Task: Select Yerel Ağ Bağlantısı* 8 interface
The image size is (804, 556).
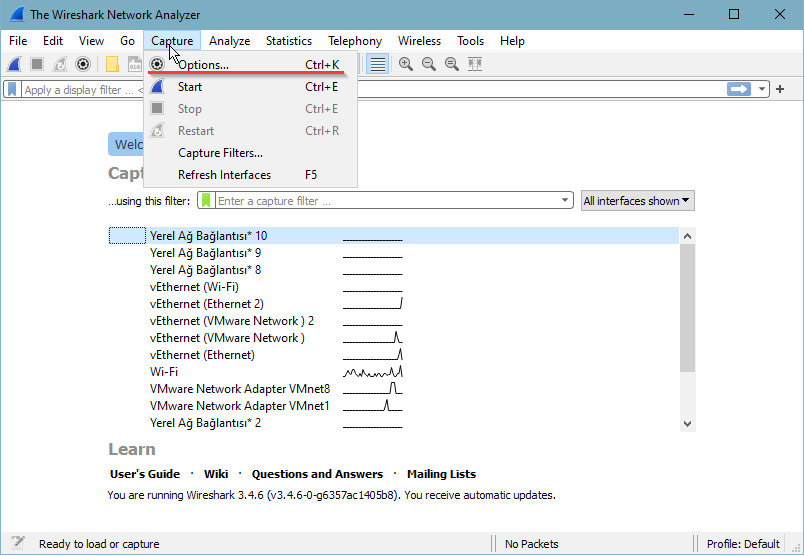Action: 393,270
